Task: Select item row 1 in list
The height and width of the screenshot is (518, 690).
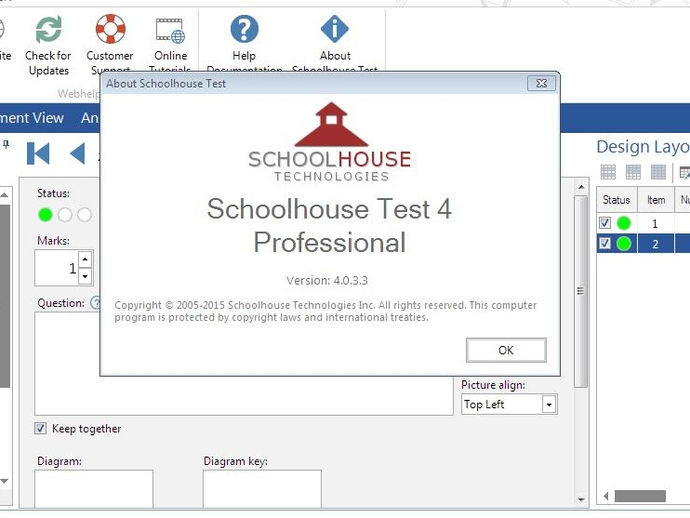Action: click(x=643, y=223)
